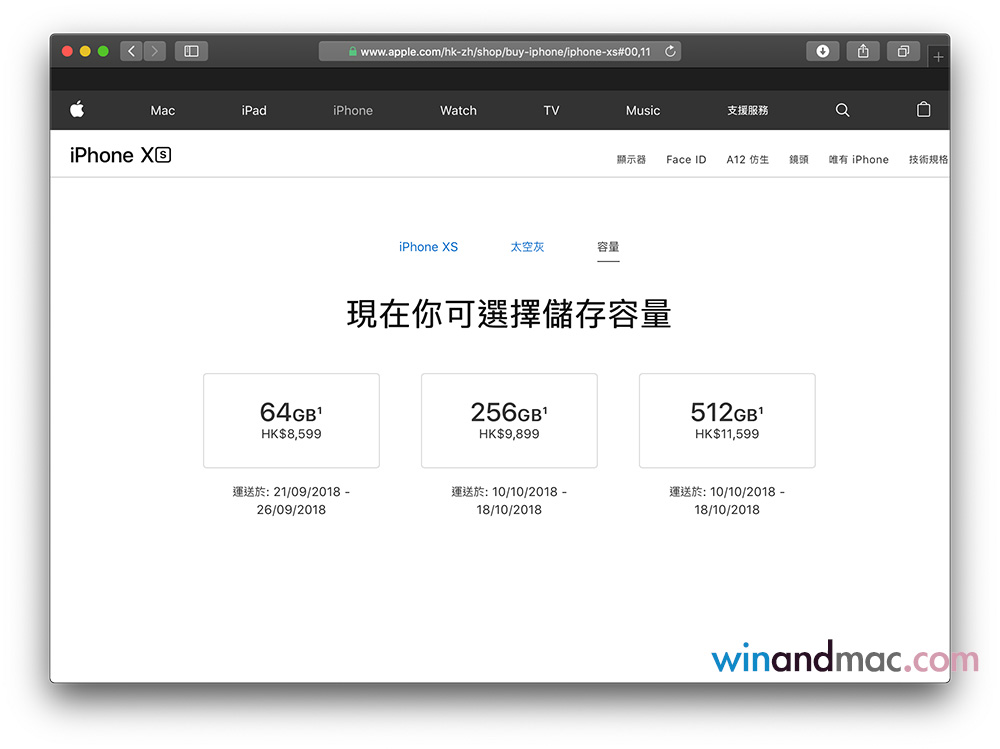This screenshot has height=749, width=1000.
Task: Open a new tab with plus button
Action: [937, 57]
